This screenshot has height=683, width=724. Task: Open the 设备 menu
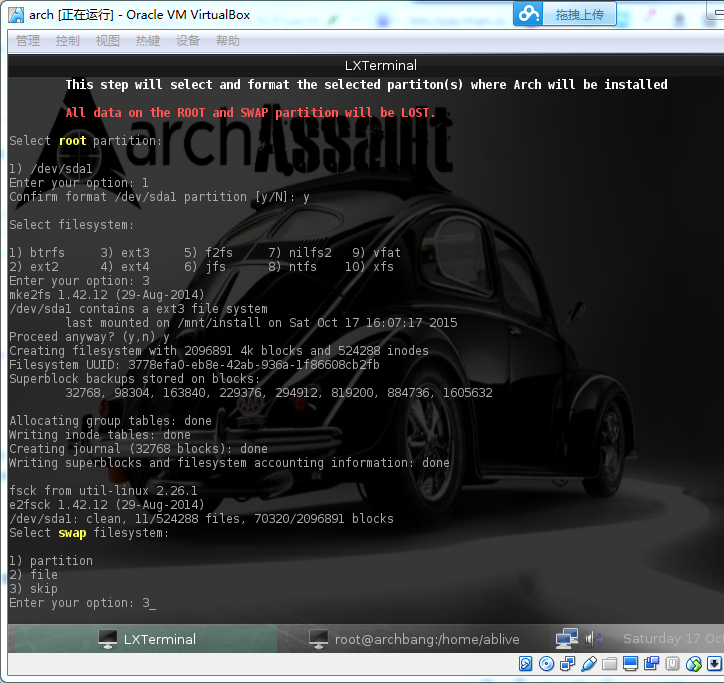click(187, 41)
